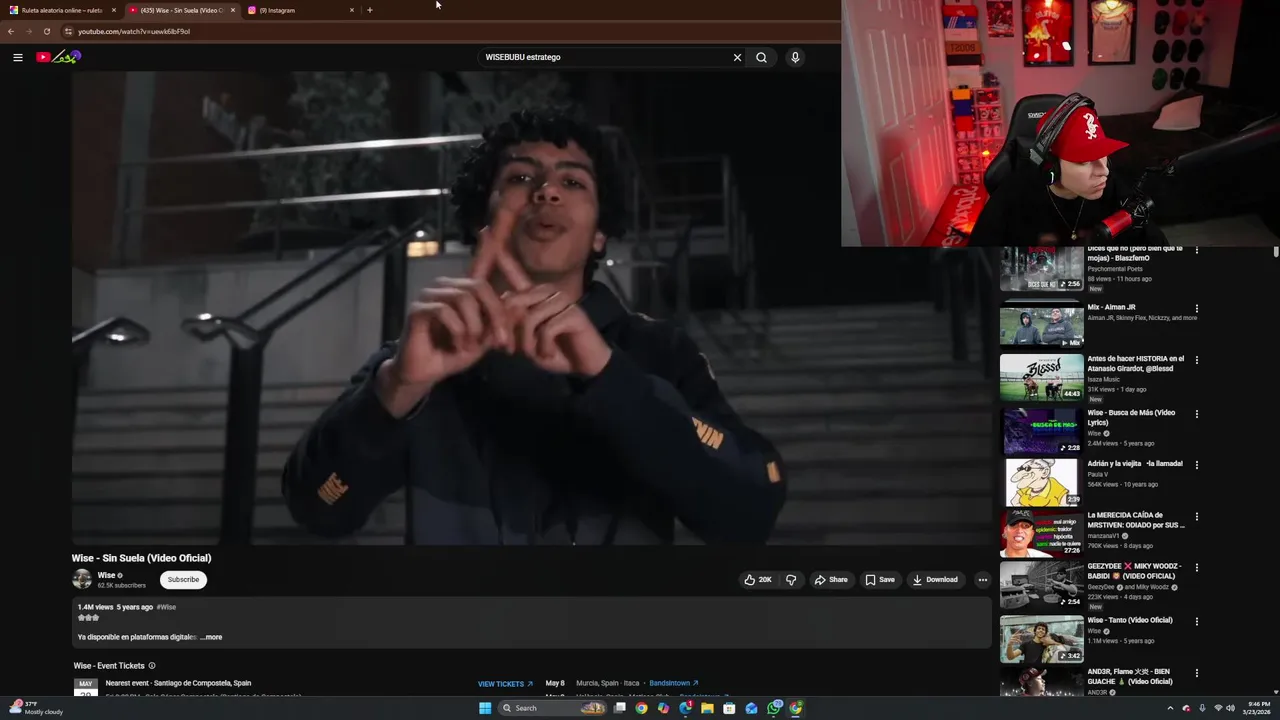Go back with the browser back arrow
The height and width of the screenshot is (720, 1280).
[11, 31]
